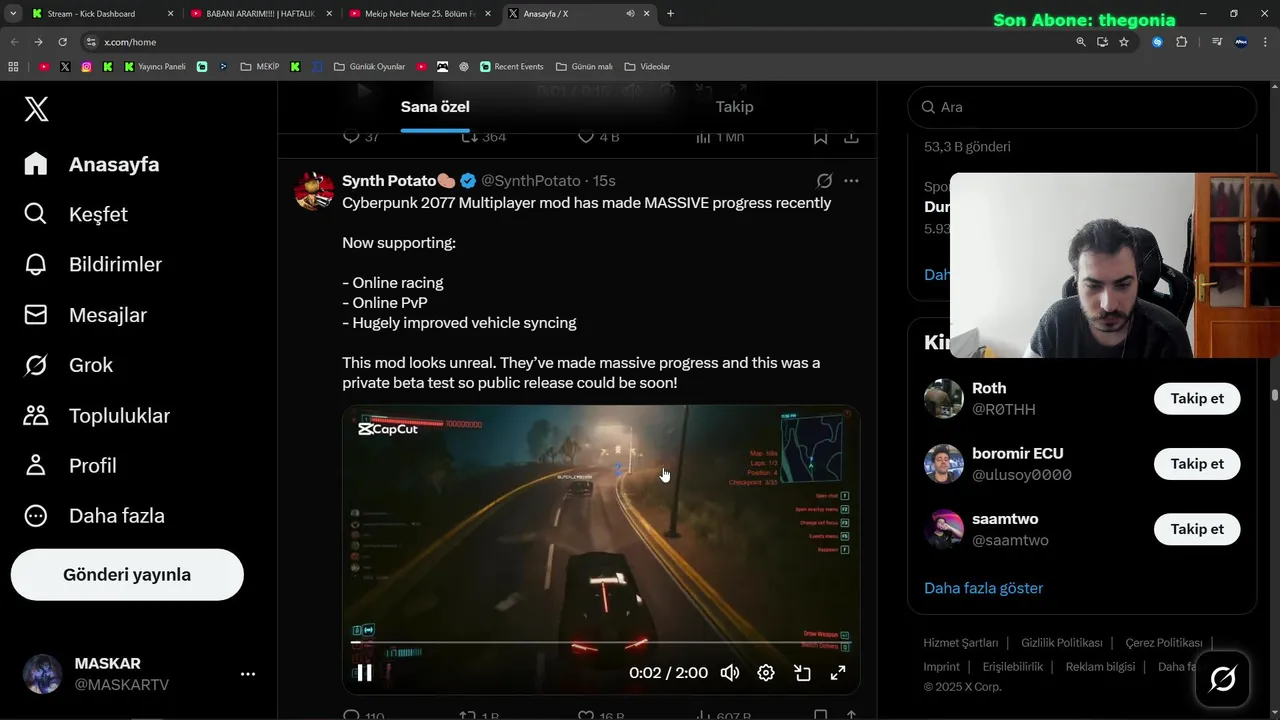Screen dimensions: 1280x720
Task: Click the floating Grok button bottom-right
Action: click(x=1222, y=679)
